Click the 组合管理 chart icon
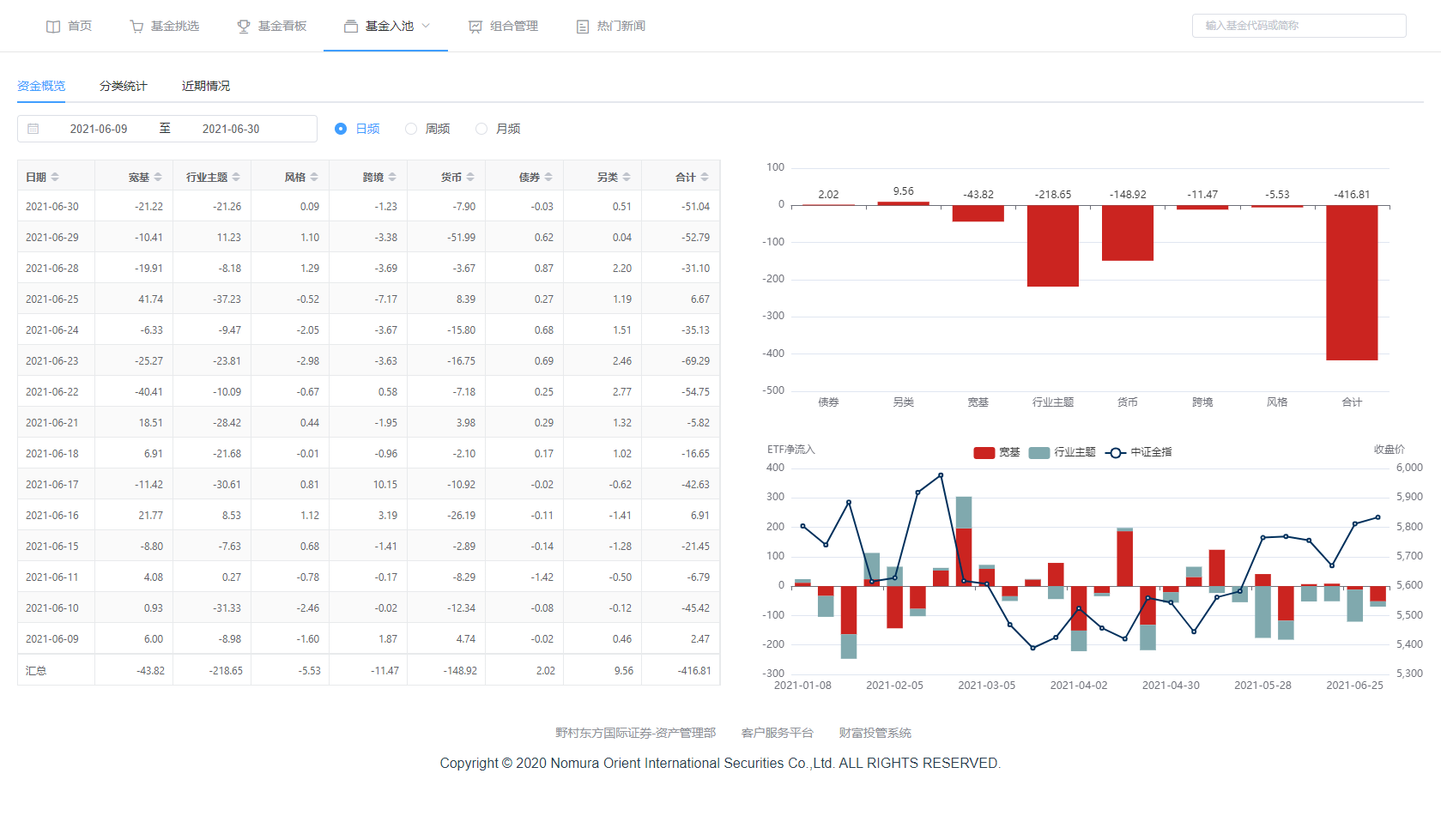The width and height of the screenshot is (1441, 840). (x=475, y=27)
